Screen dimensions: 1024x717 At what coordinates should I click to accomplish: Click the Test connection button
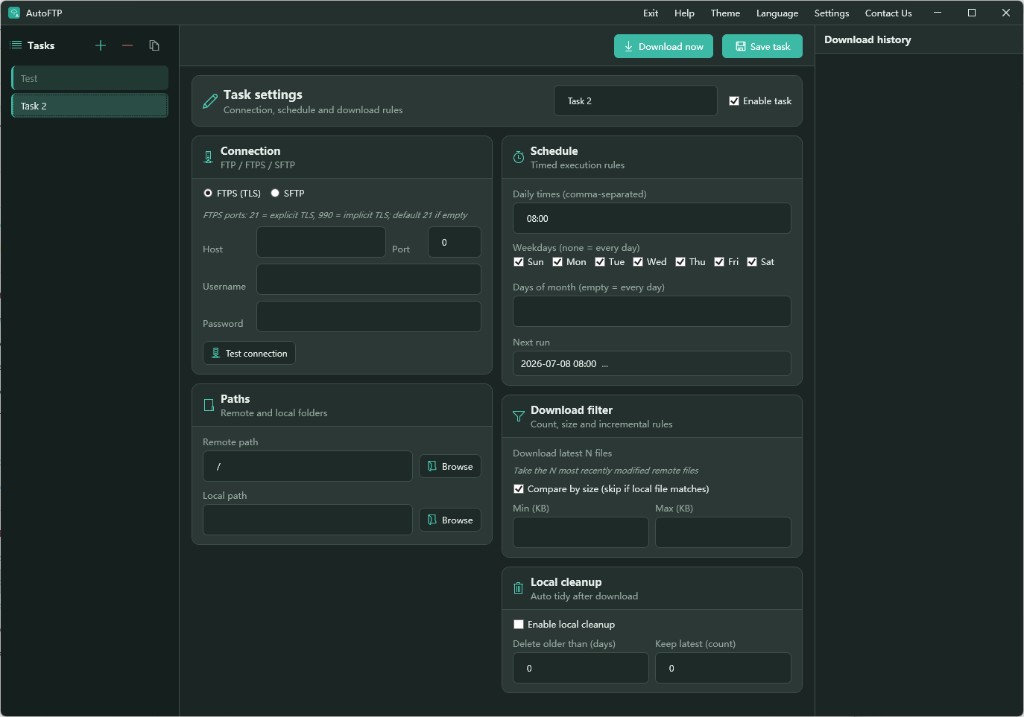pos(249,353)
